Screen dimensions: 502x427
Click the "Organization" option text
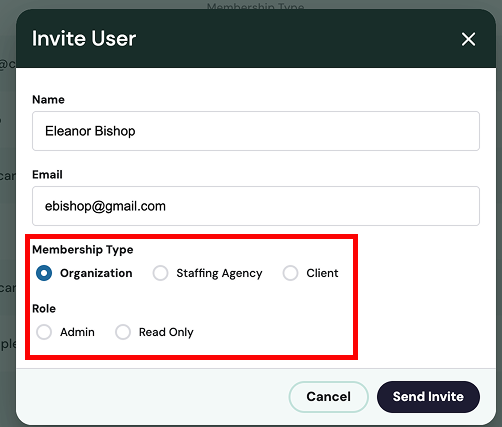(x=96, y=273)
